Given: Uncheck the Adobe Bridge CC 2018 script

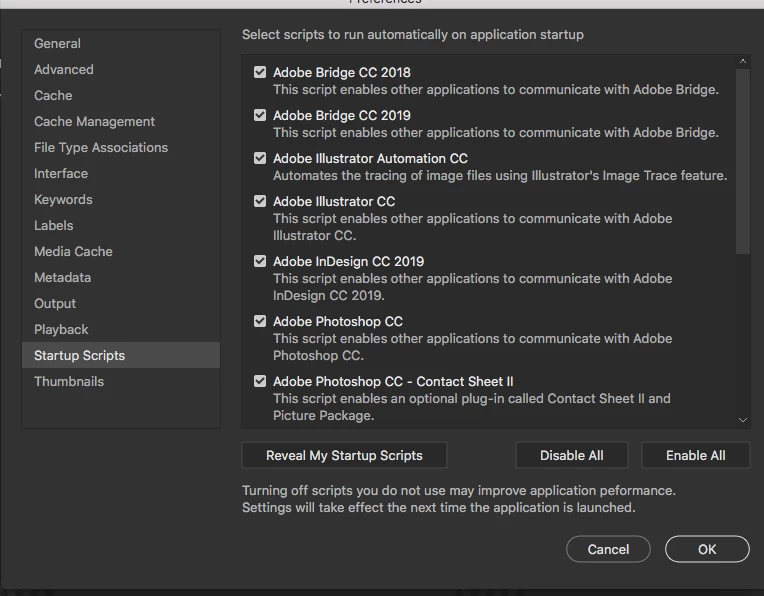Looking at the screenshot, I should 260,72.
